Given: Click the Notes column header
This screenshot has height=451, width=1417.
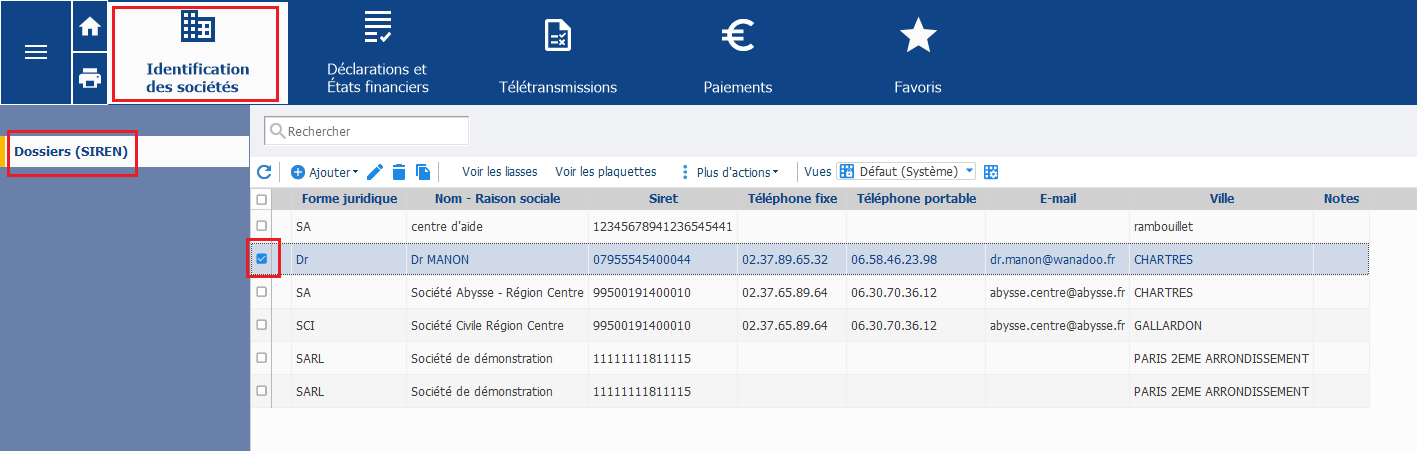Looking at the screenshot, I should (1341, 199).
